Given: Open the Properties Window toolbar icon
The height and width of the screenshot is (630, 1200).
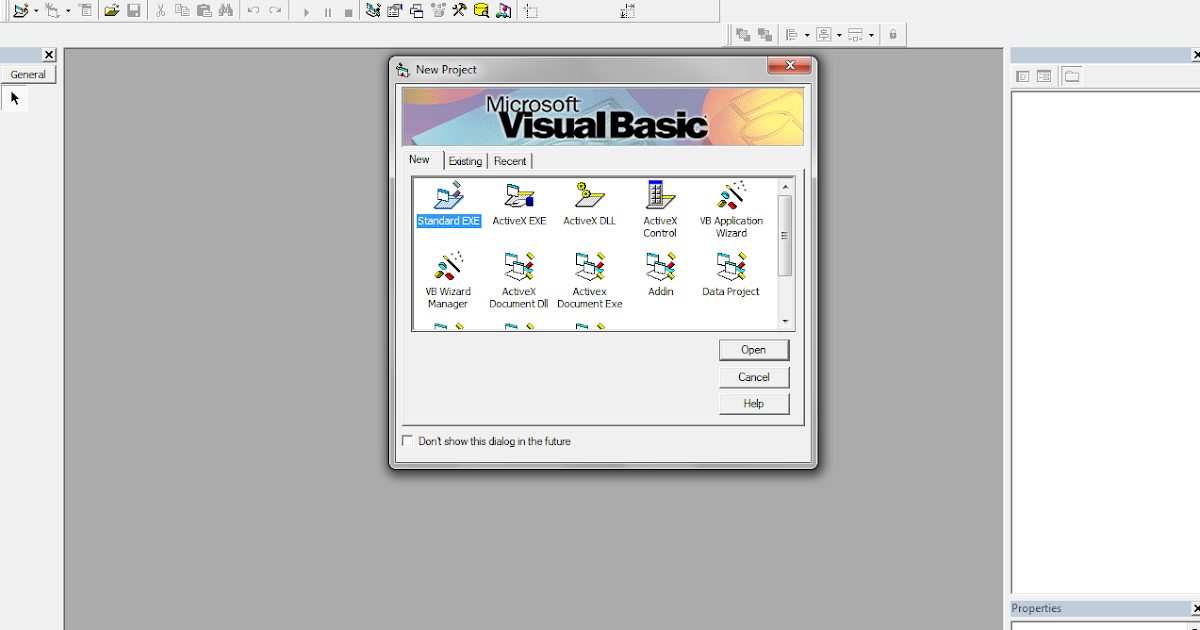Looking at the screenshot, I should click(x=395, y=11).
